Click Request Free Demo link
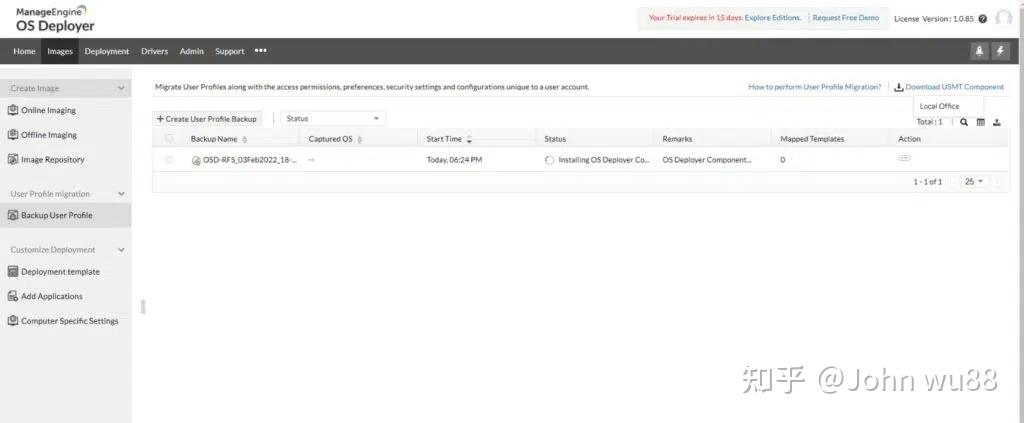The height and width of the screenshot is (423, 1024). point(846,18)
